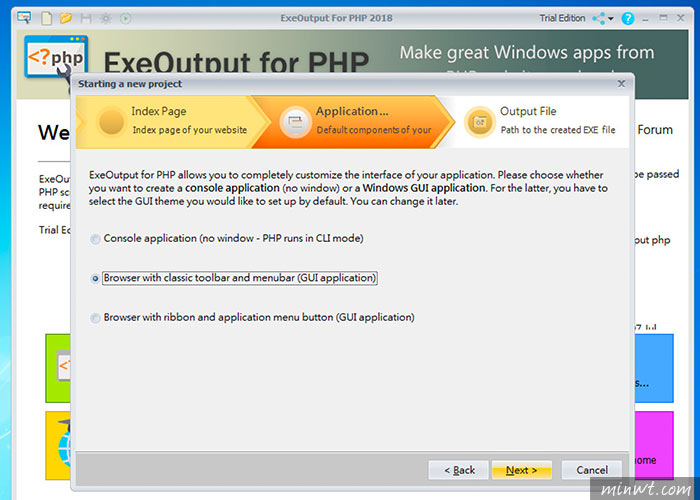The height and width of the screenshot is (500, 700).
Task: Go to the Application wizard step
Action: pos(353,121)
